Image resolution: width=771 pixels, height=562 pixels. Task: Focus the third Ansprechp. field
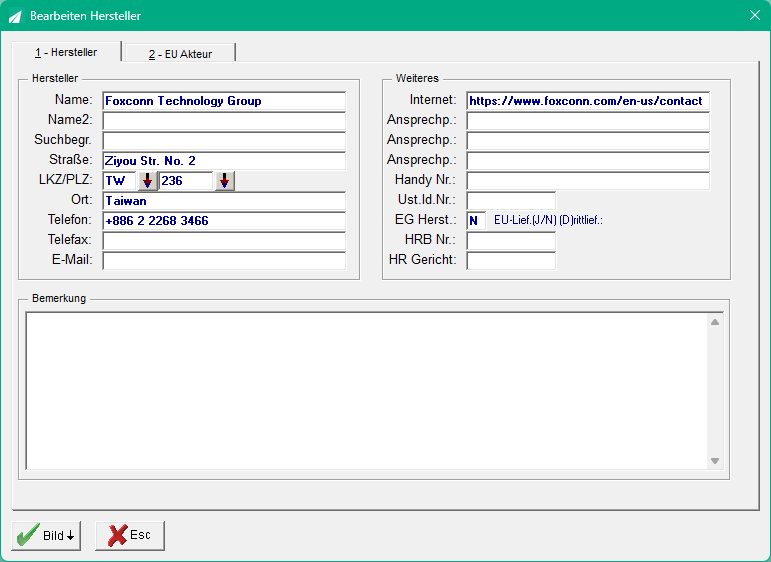pyautogui.click(x=588, y=161)
